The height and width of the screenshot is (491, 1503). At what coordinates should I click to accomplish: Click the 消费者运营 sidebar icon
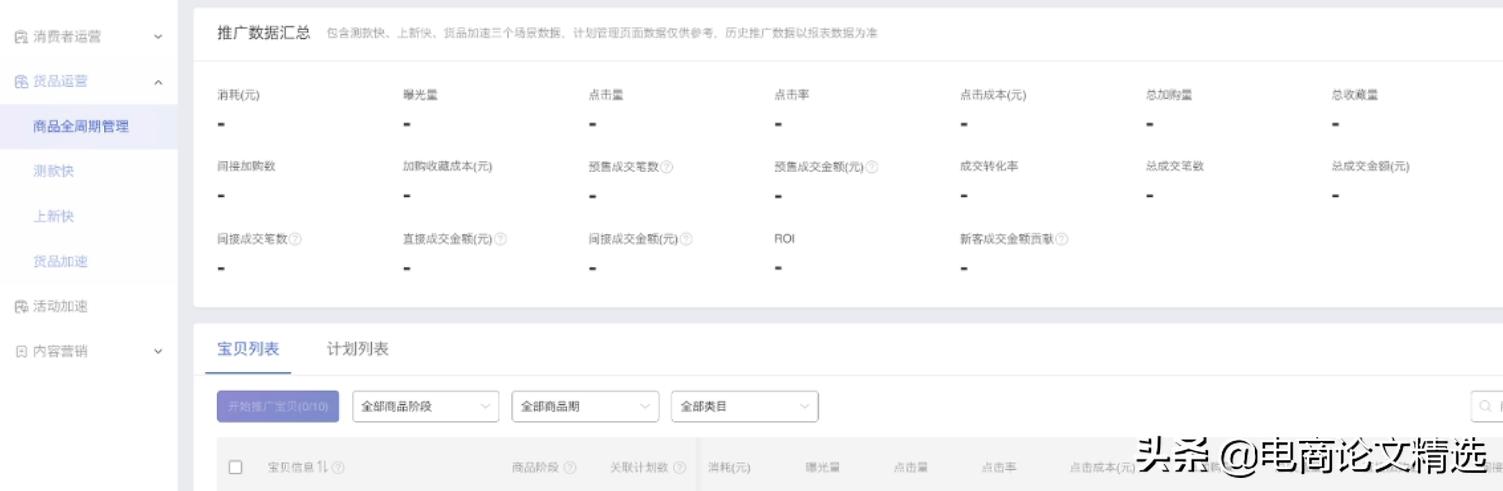[x=21, y=37]
